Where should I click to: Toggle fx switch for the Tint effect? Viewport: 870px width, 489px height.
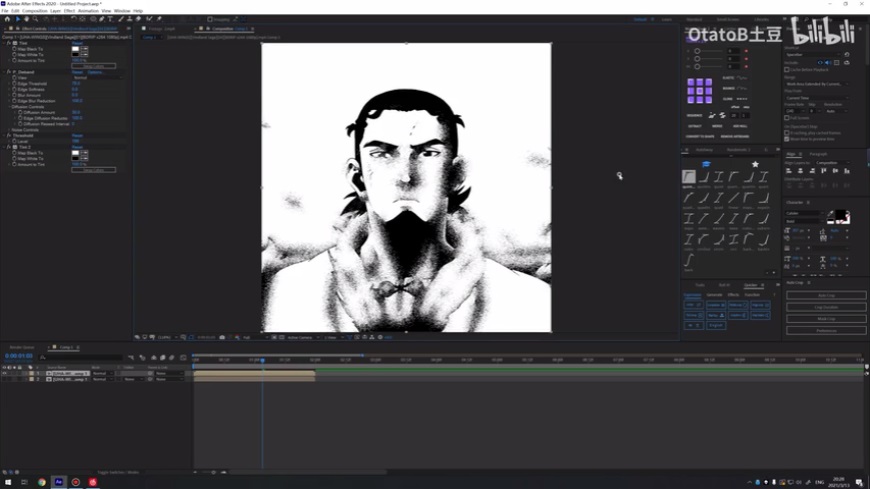point(9,43)
